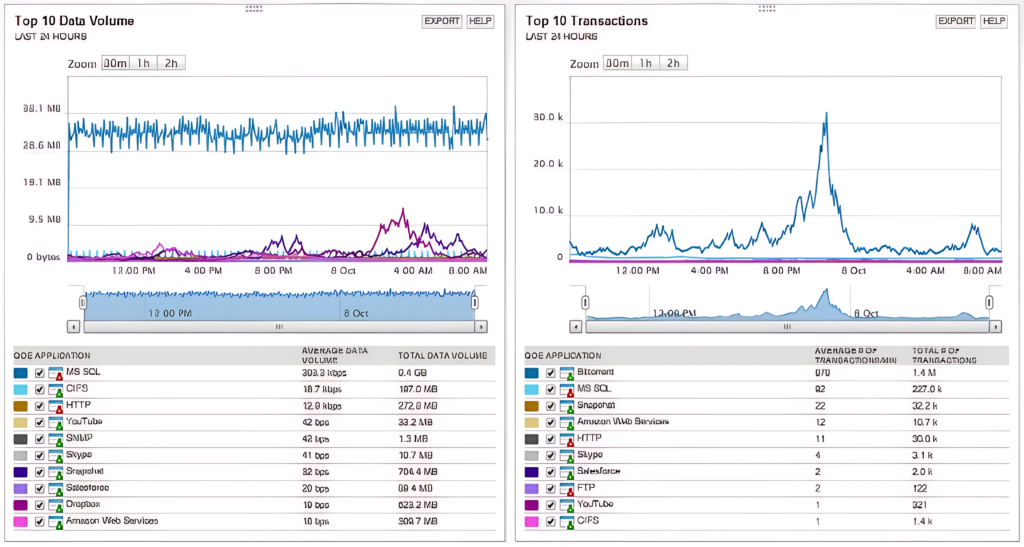Open Help for Top 10 Transactions
This screenshot has width=1024, height=547.
pyautogui.click(x=993, y=21)
